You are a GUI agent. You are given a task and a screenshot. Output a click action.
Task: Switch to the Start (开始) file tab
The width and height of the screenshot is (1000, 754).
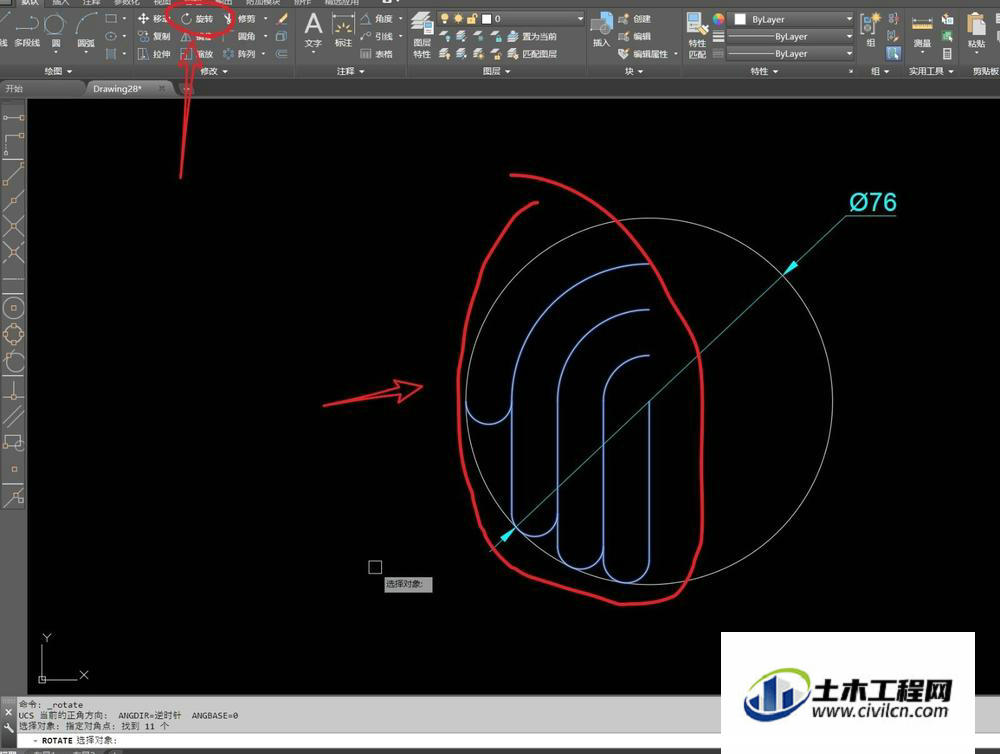tap(41, 89)
